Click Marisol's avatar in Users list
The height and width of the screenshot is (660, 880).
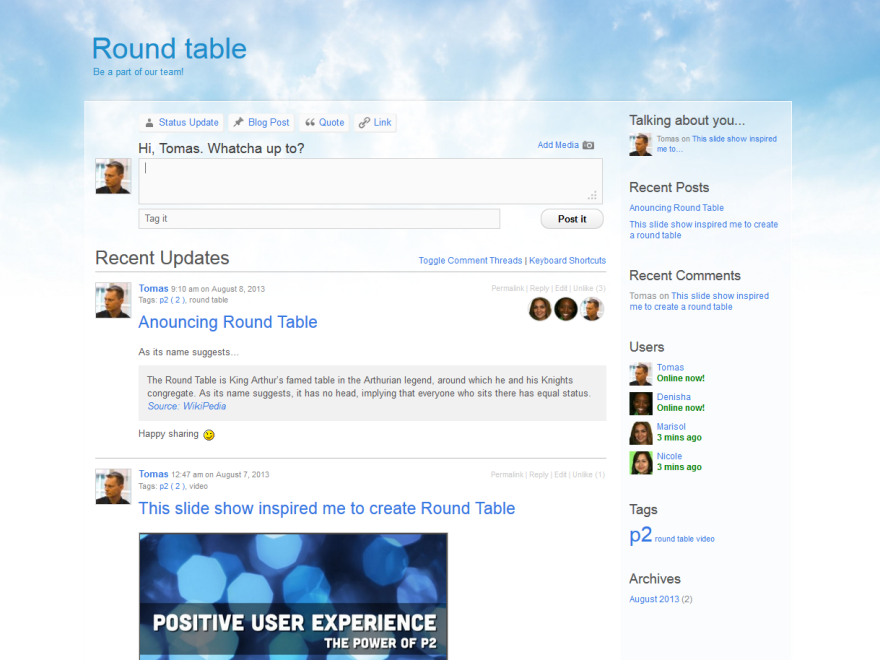641,433
